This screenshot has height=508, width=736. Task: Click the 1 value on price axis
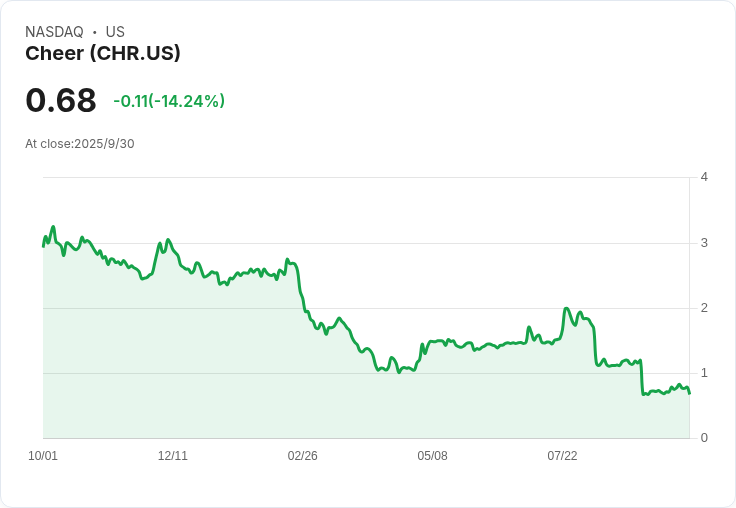coord(704,373)
